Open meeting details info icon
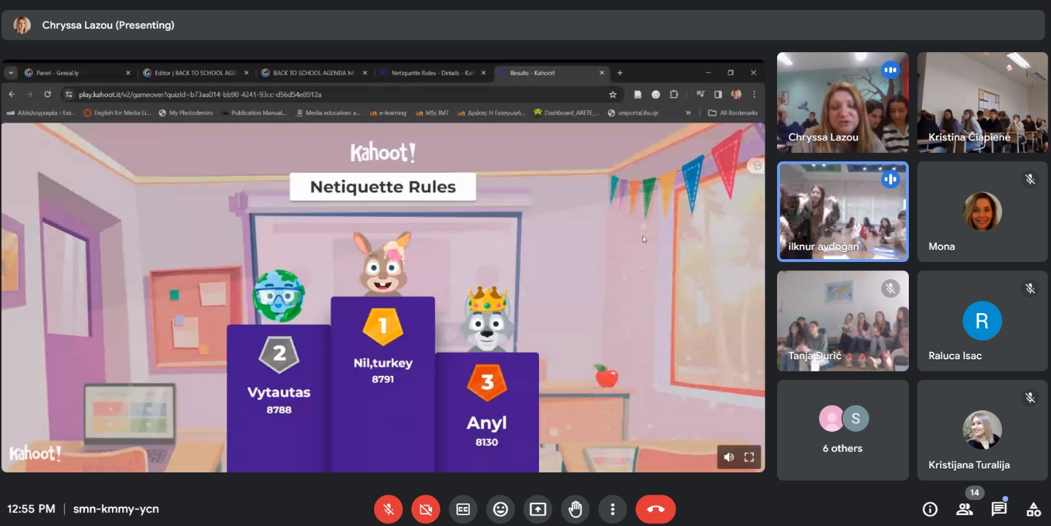The height and width of the screenshot is (526, 1051). click(930, 509)
